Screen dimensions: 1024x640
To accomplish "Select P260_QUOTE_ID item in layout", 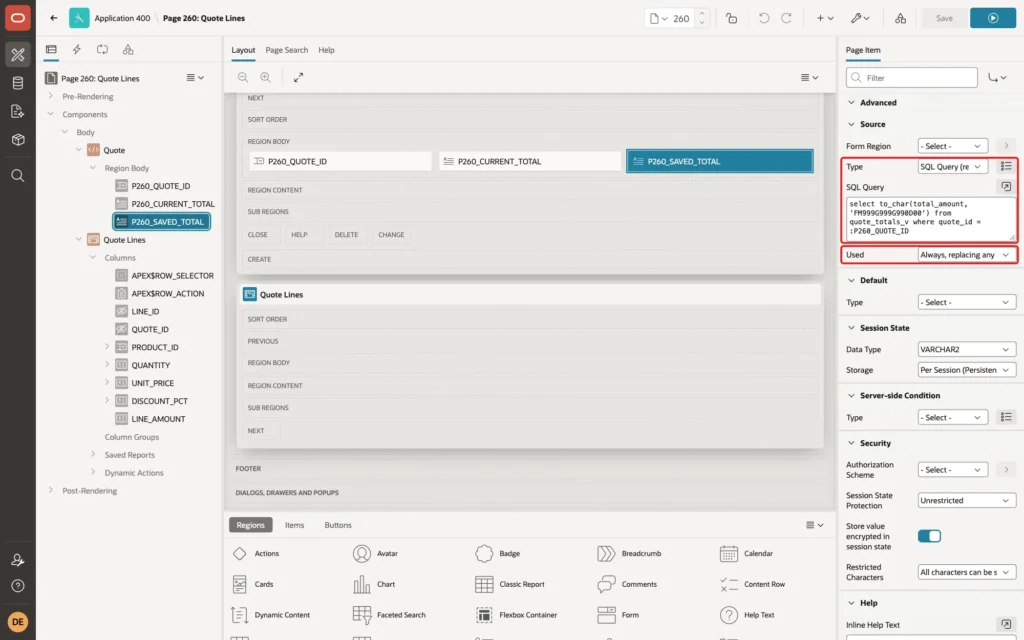I will (340, 161).
